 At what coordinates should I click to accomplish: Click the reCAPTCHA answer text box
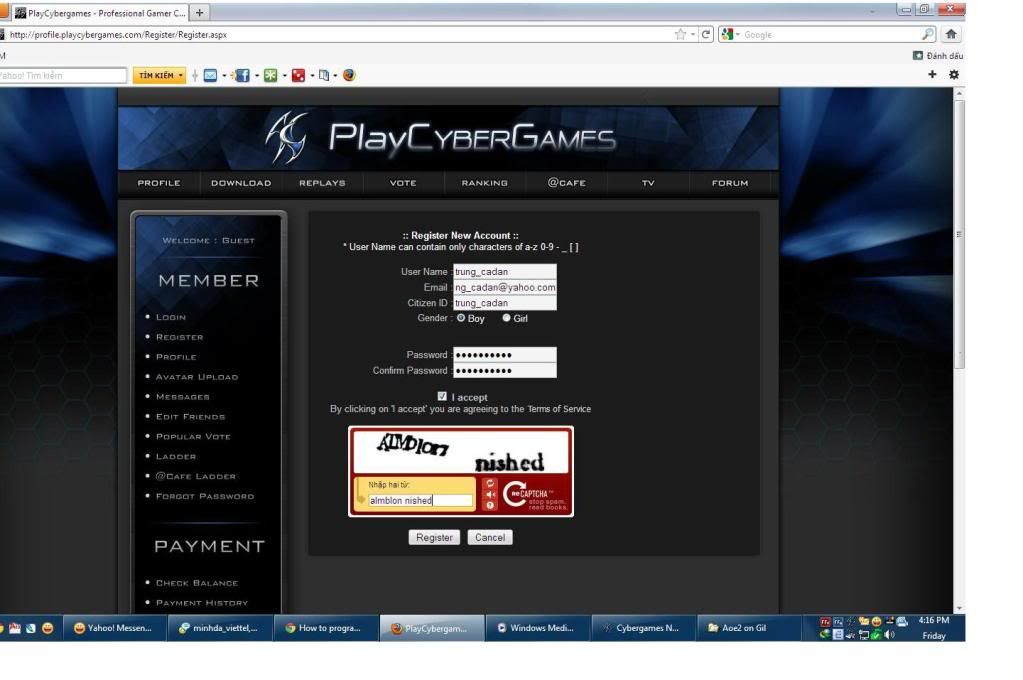(x=421, y=501)
